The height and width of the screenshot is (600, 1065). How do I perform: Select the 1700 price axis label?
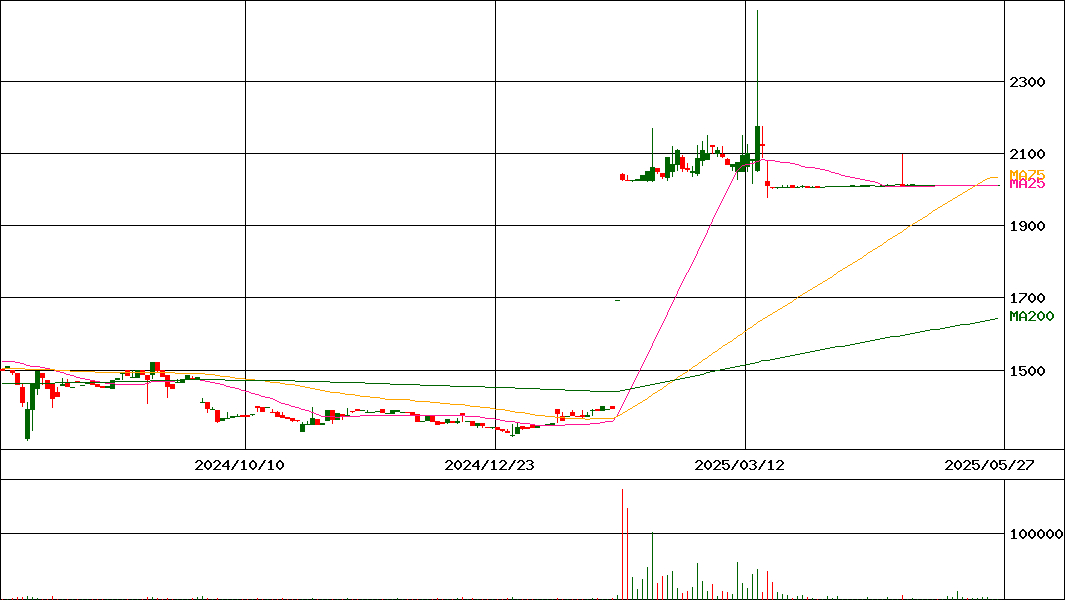tap(1027, 298)
